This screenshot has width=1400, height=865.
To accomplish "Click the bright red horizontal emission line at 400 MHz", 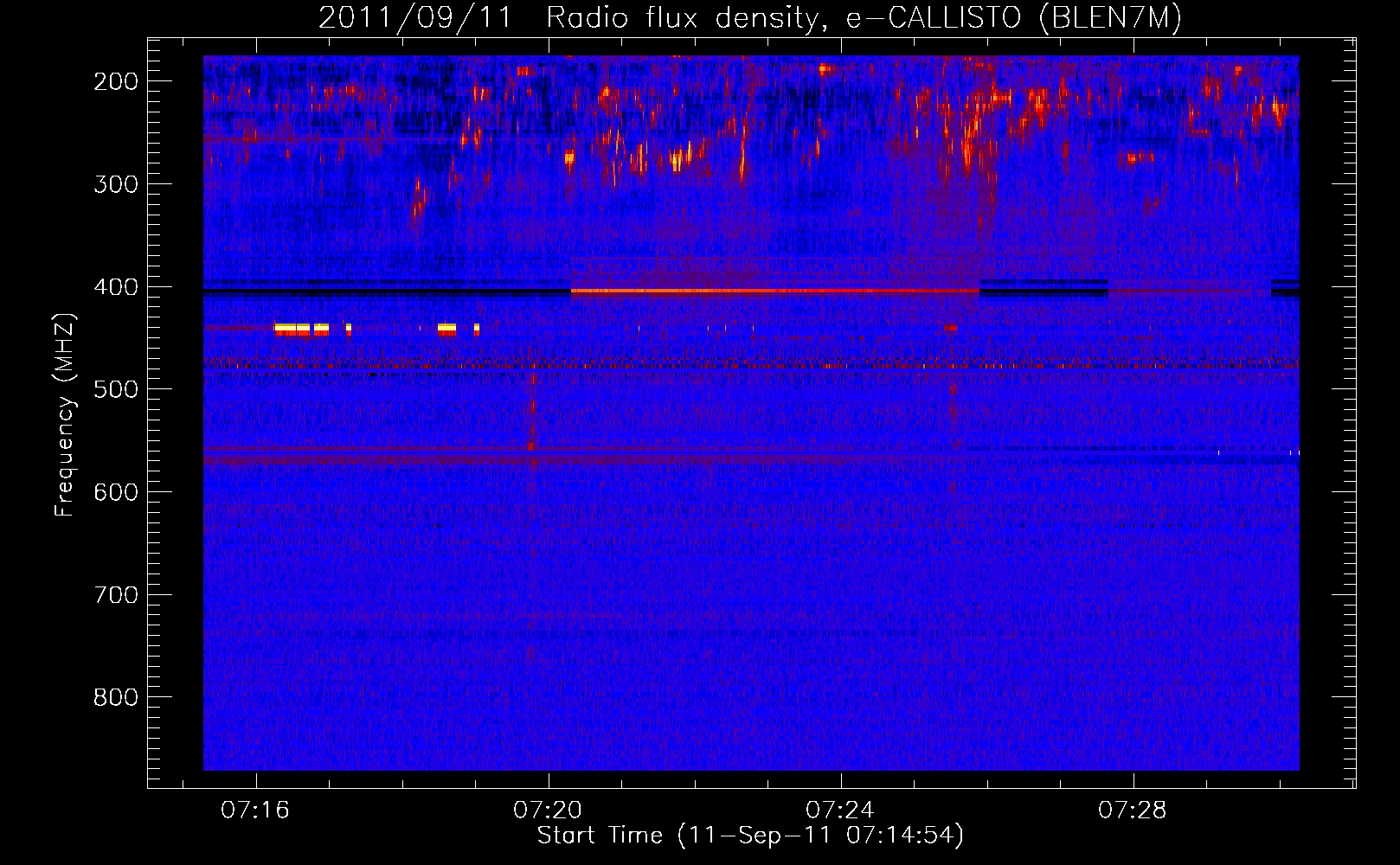I will coord(774,292).
